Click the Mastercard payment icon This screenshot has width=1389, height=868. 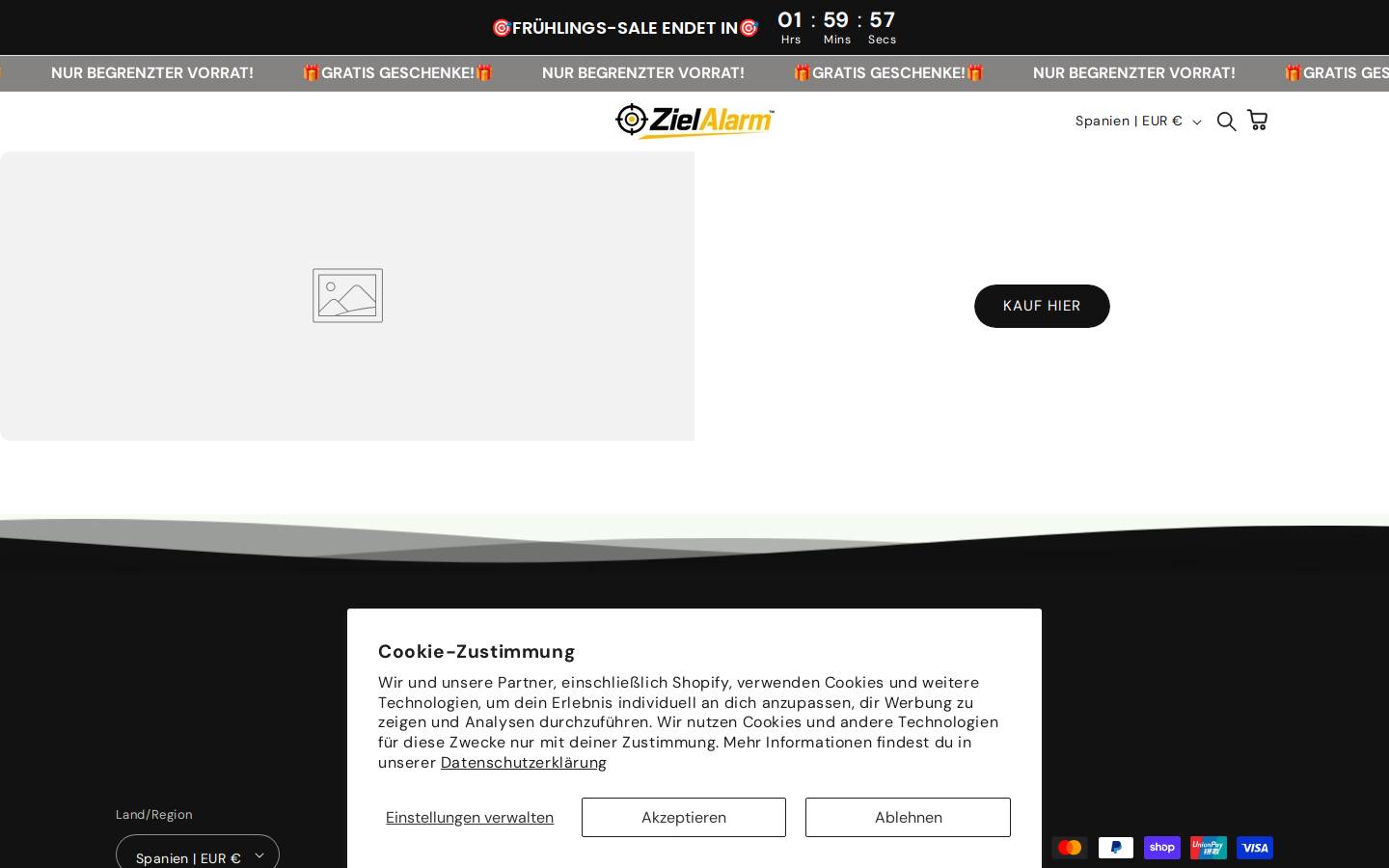(x=1070, y=848)
